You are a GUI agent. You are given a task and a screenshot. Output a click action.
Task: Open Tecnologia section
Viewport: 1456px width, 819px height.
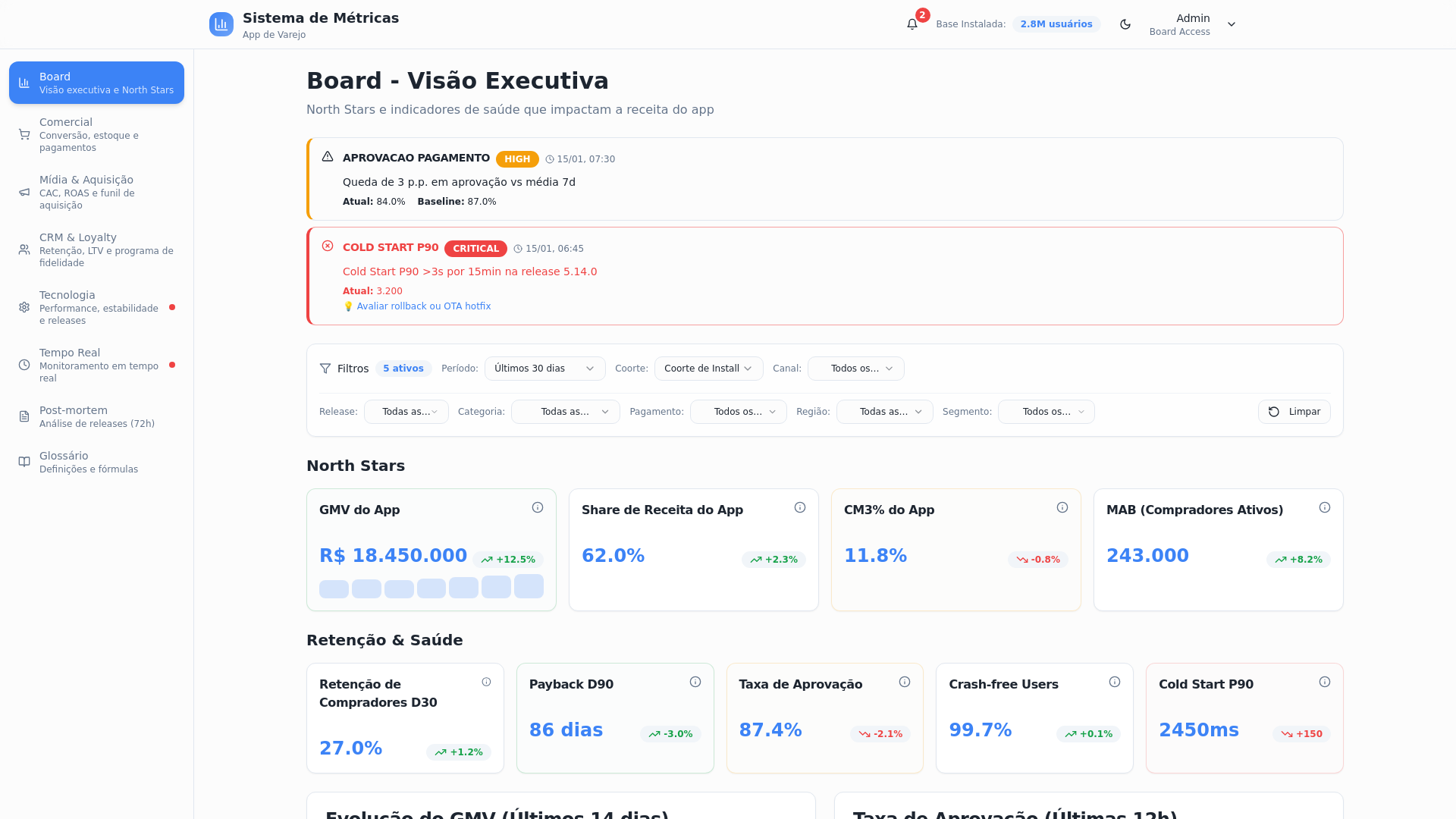point(96,307)
